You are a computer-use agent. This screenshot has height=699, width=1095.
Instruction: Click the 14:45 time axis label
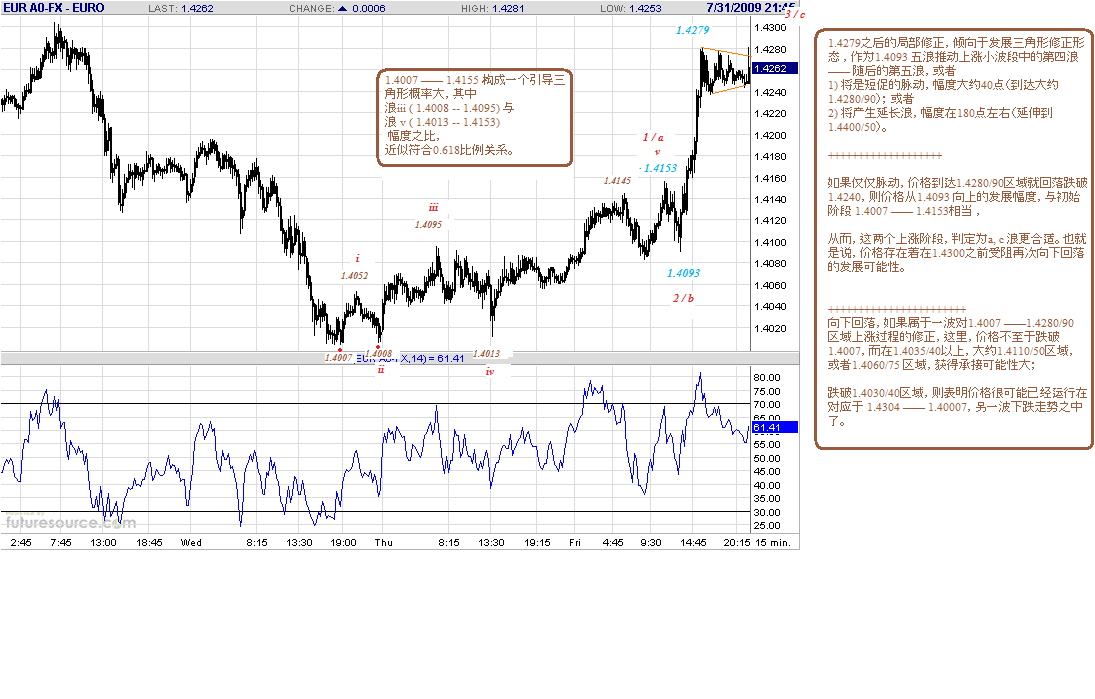coord(693,543)
